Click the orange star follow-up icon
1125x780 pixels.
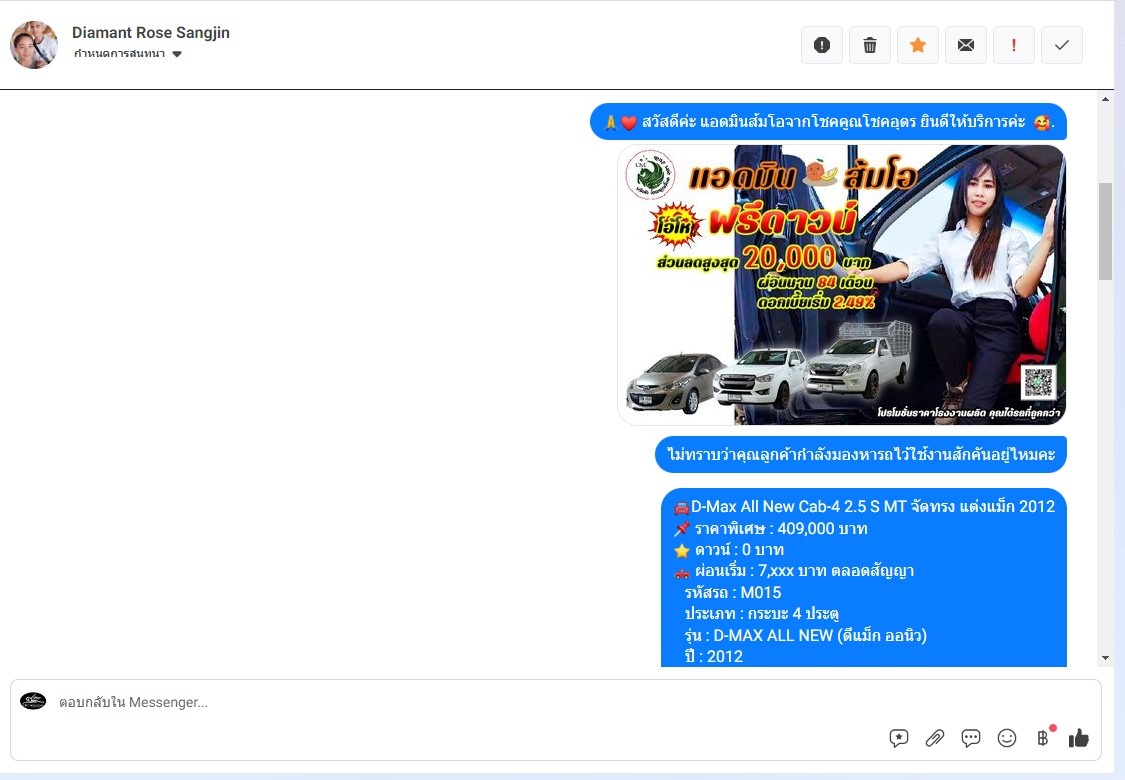pyautogui.click(x=918, y=45)
